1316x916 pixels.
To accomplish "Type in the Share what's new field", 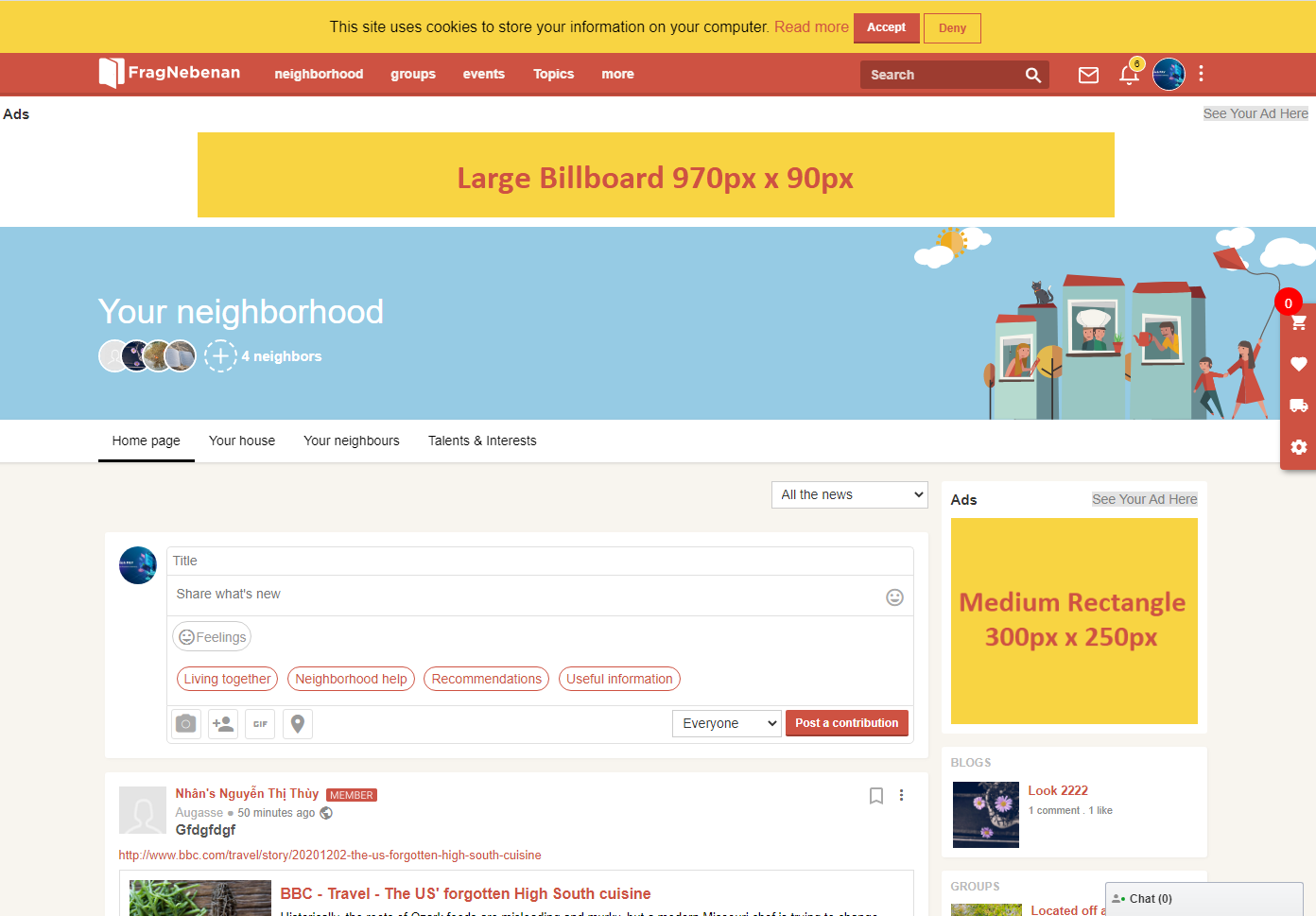I will (x=525, y=595).
